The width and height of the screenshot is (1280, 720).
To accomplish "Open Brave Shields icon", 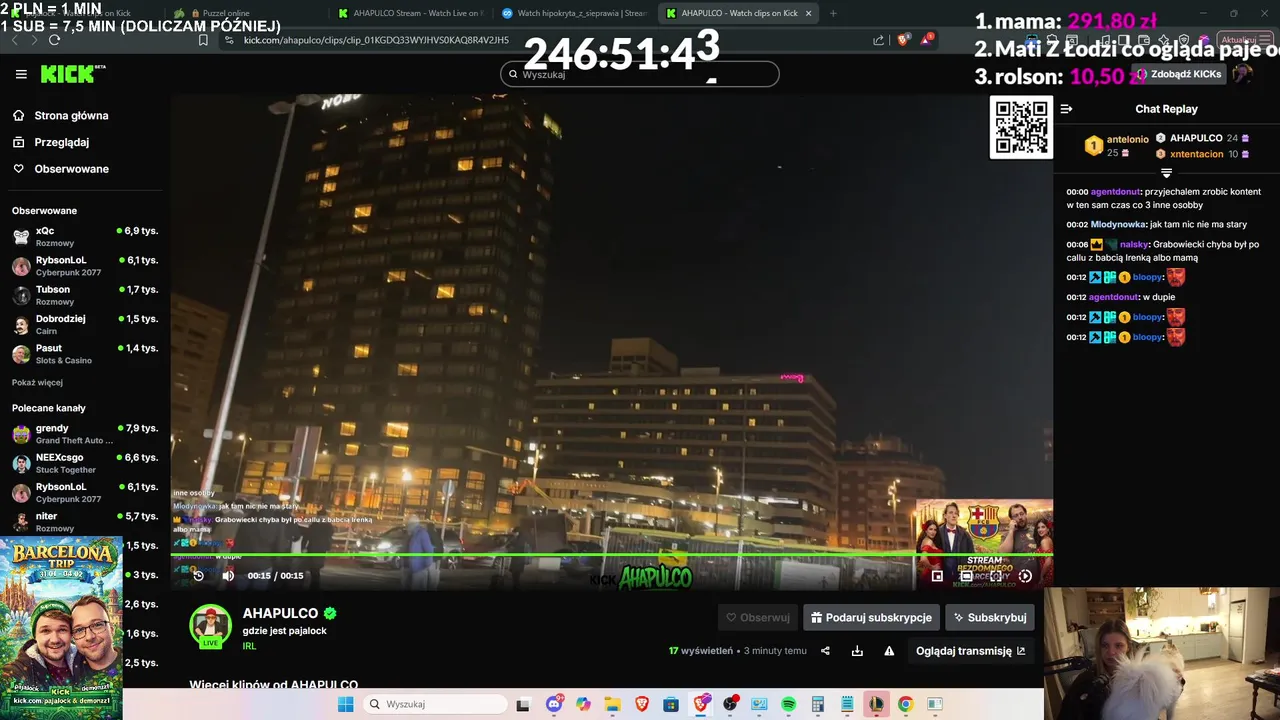I will pyautogui.click(x=902, y=40).
